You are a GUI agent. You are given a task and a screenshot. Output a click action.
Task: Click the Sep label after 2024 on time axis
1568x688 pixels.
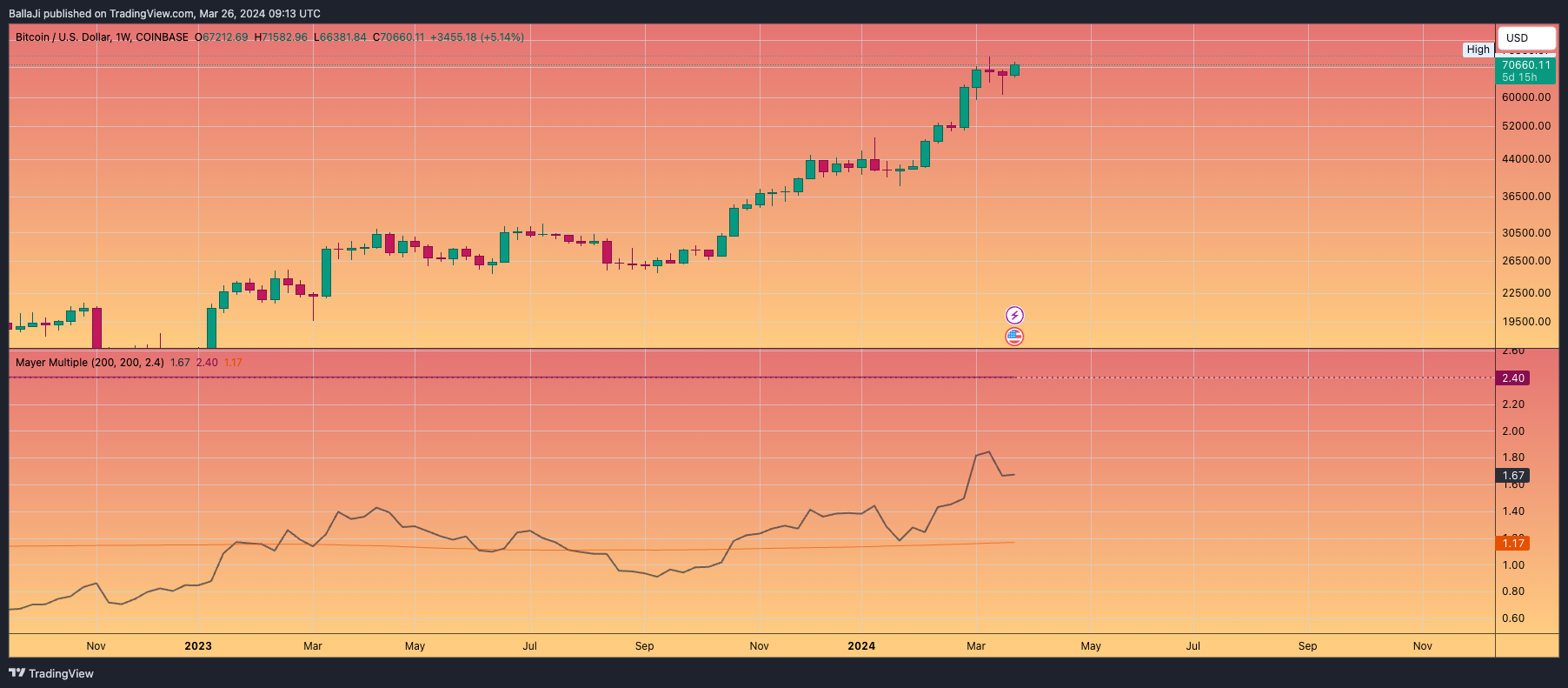[x=1307, y=645]
